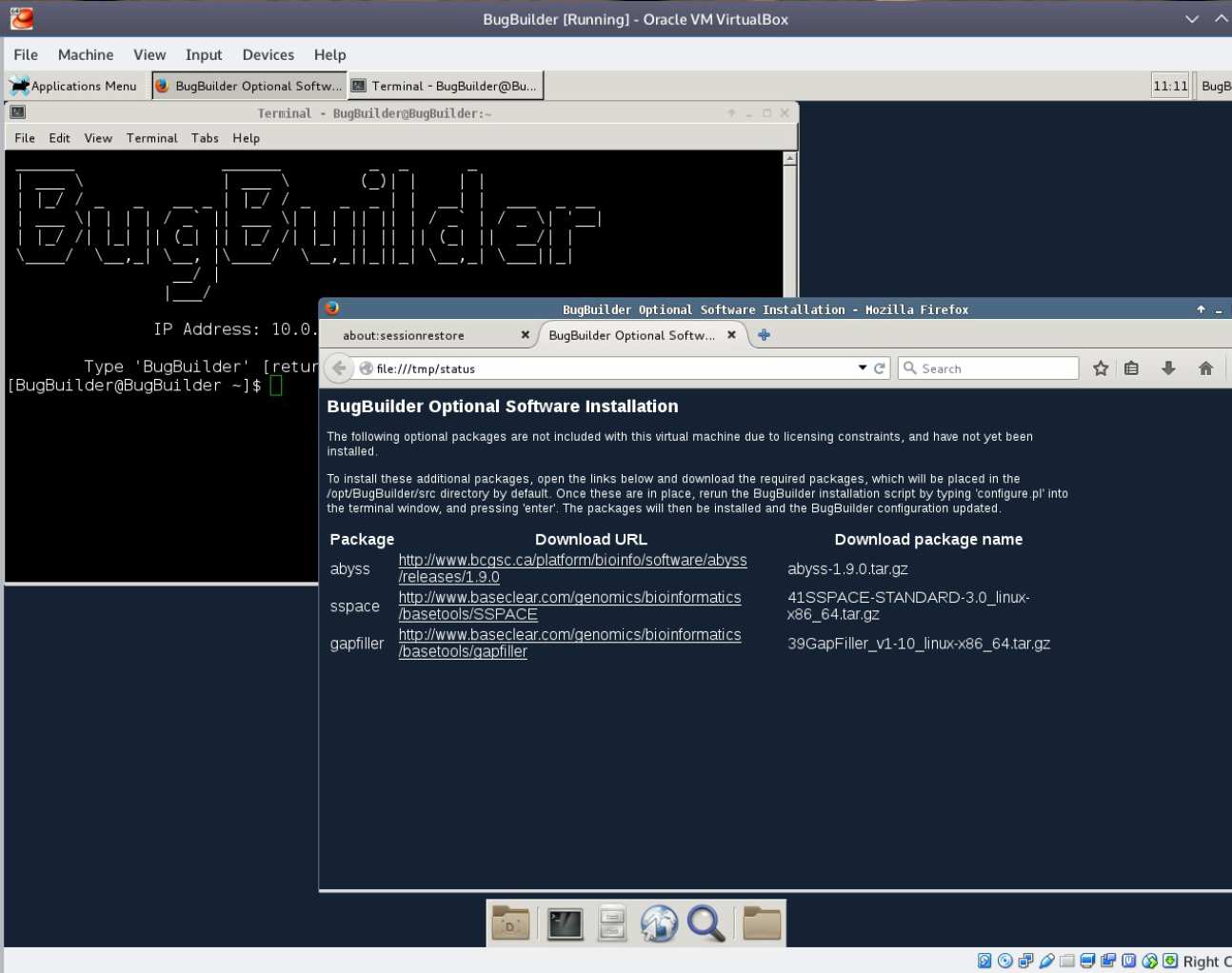The image size is (1232, 973).
Task: Launch the web browser globe icon in dock
Action: pos(659,923)
